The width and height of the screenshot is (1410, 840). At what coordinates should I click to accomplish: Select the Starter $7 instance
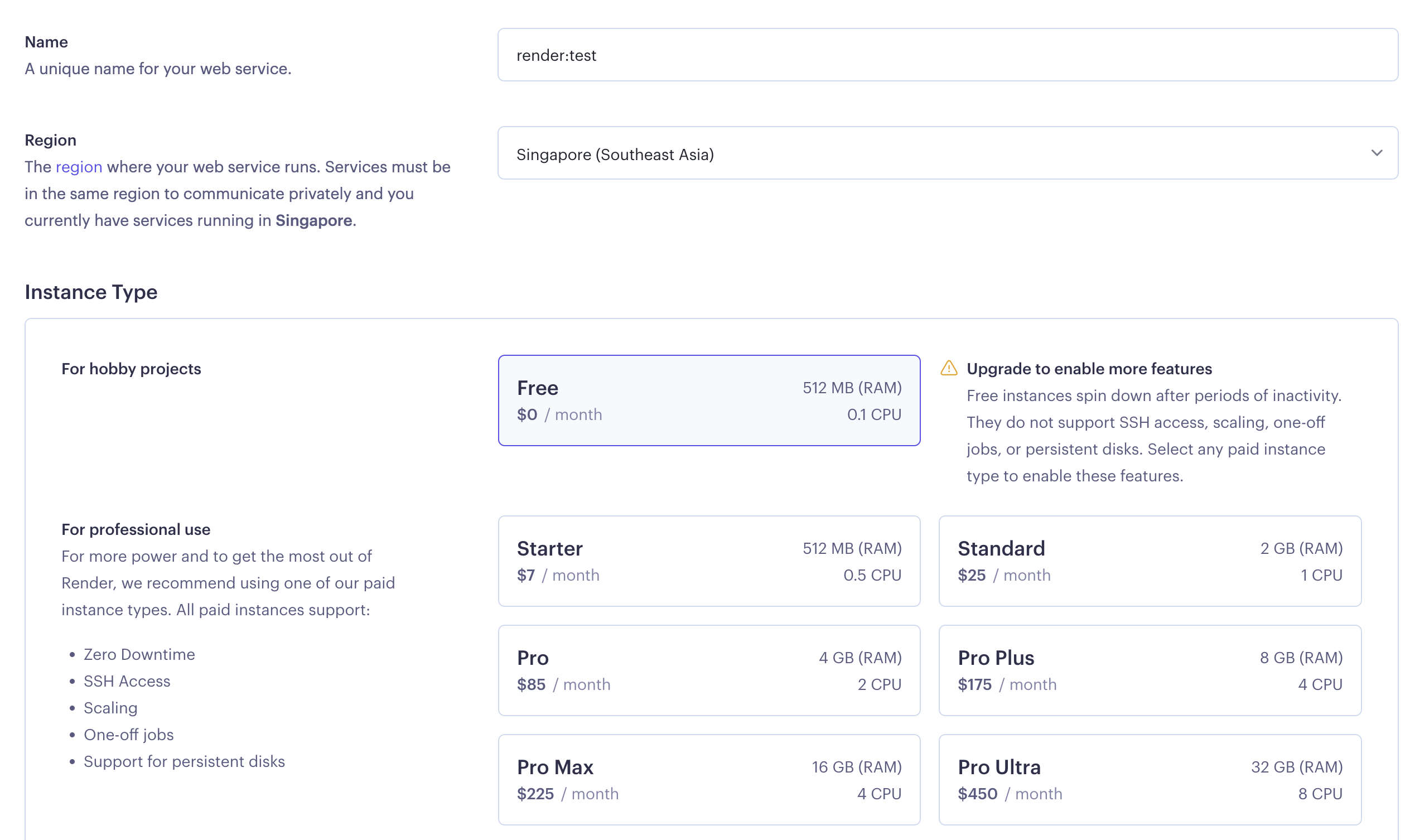pos(709,561)
